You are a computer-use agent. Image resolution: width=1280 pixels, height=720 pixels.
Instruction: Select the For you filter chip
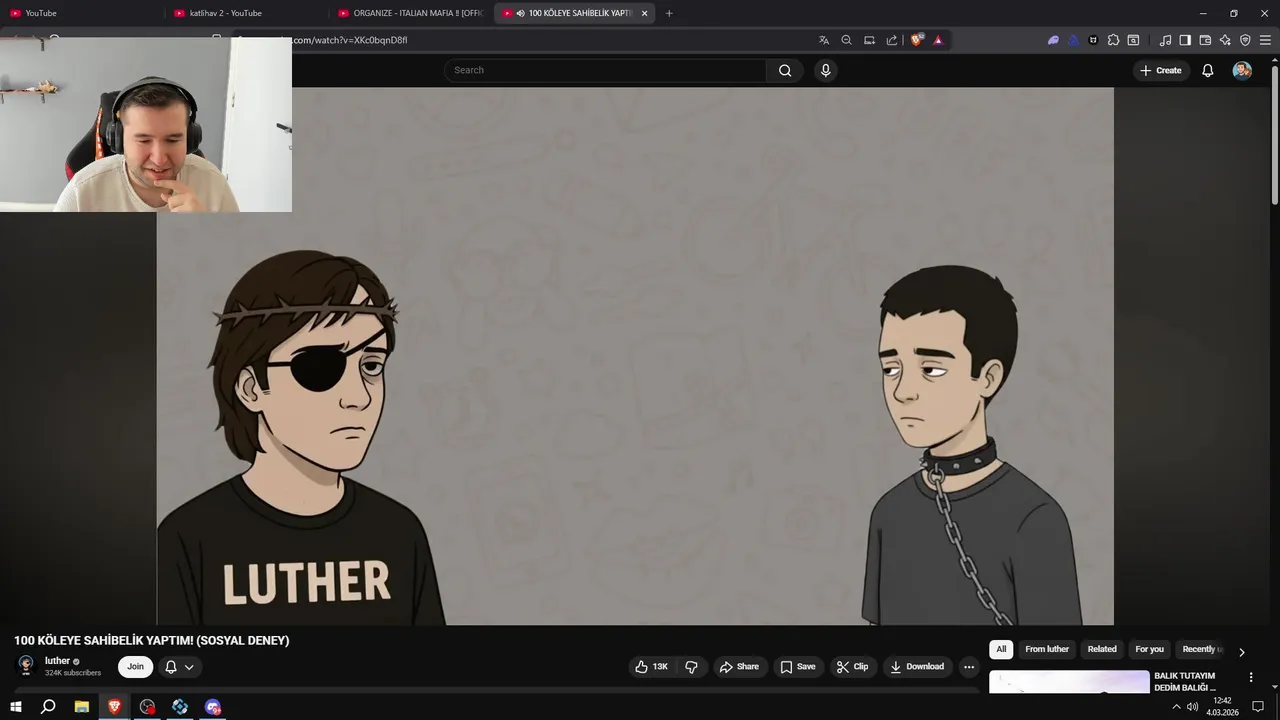click(1149, 649)
